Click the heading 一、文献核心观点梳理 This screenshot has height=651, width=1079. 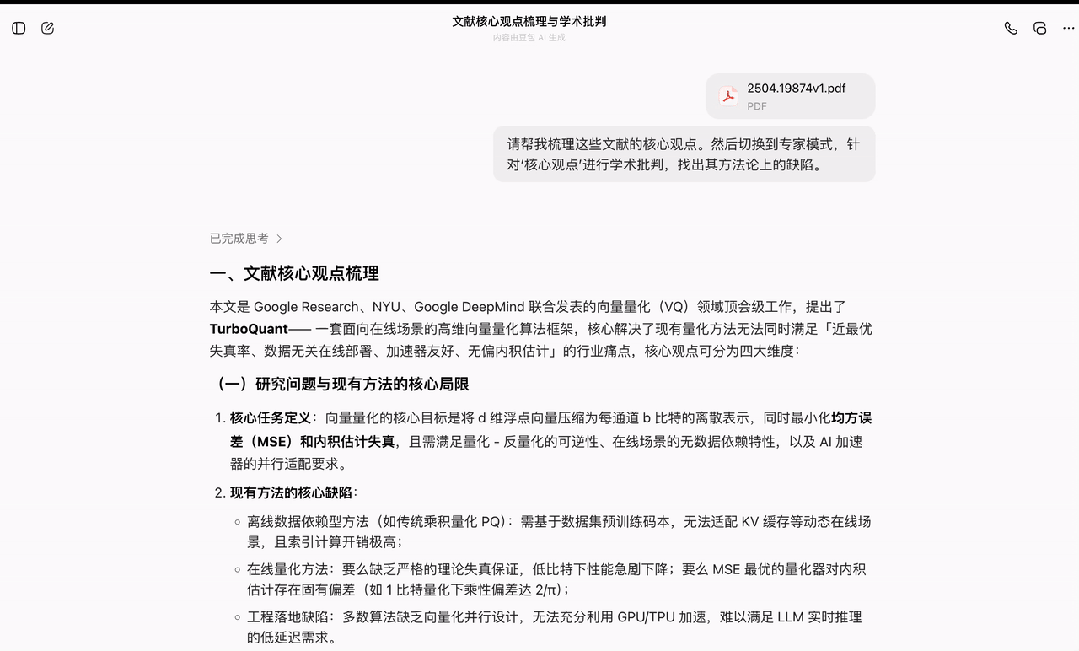pos(295,274)
